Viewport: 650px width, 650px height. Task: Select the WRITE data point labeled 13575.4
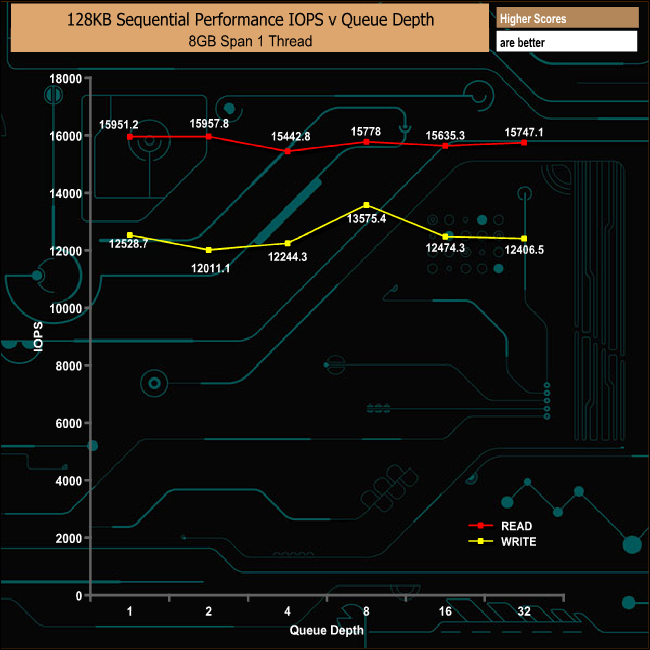coord(366,205)
